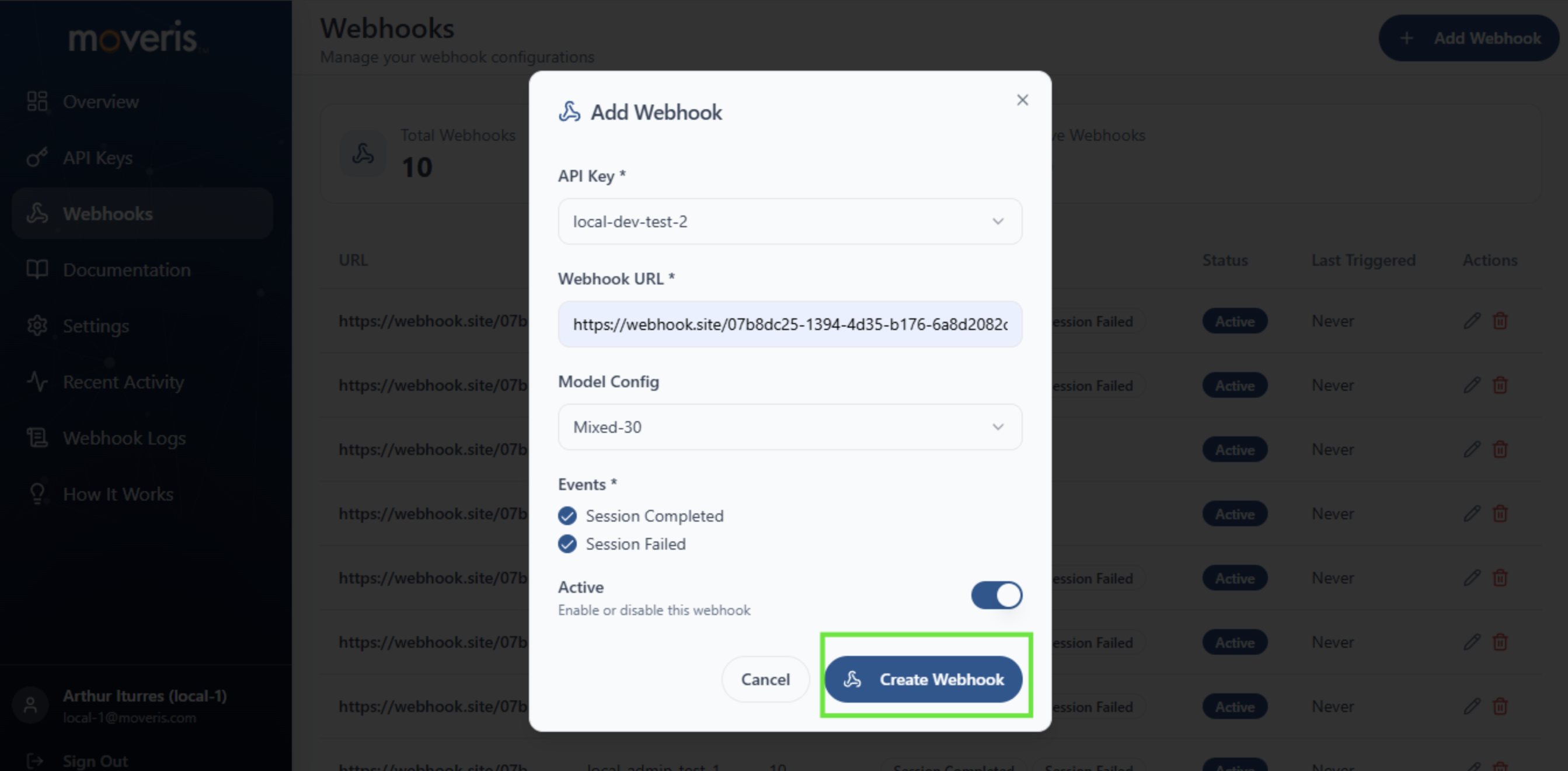
Task: Open the Model Config dropdown
Action: pyautogui.click(x=789, y=427)
